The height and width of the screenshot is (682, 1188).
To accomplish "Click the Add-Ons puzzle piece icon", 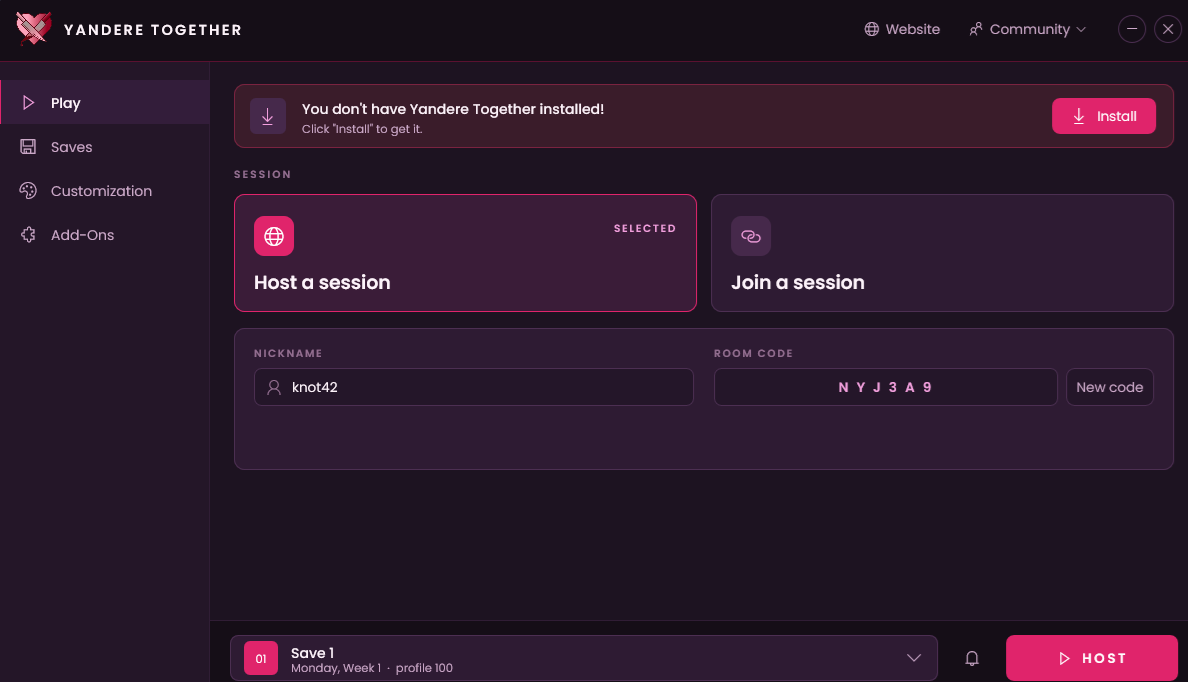I will click(x=28, y=235).
